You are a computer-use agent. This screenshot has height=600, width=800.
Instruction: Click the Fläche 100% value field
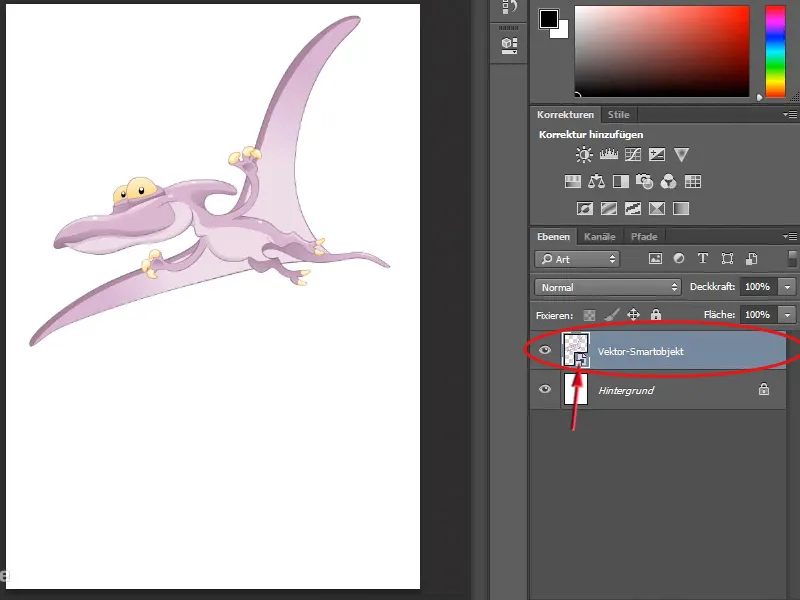pos(757,315)
